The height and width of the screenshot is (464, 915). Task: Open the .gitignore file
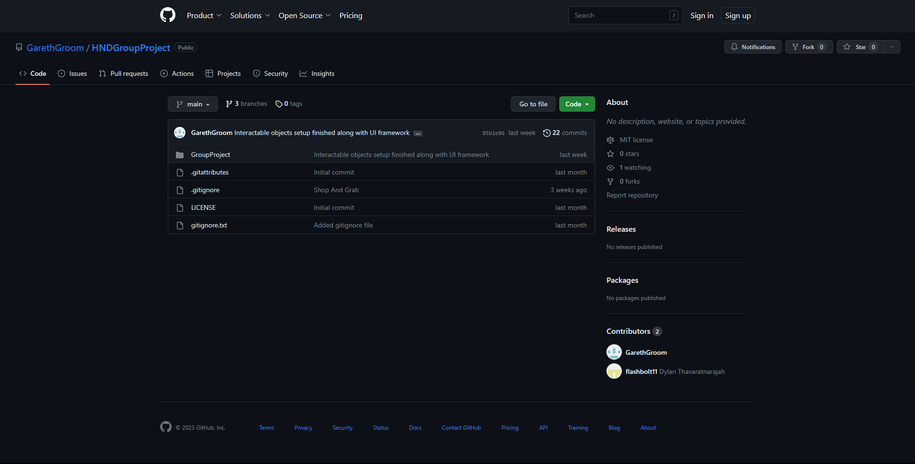point(205,190)
